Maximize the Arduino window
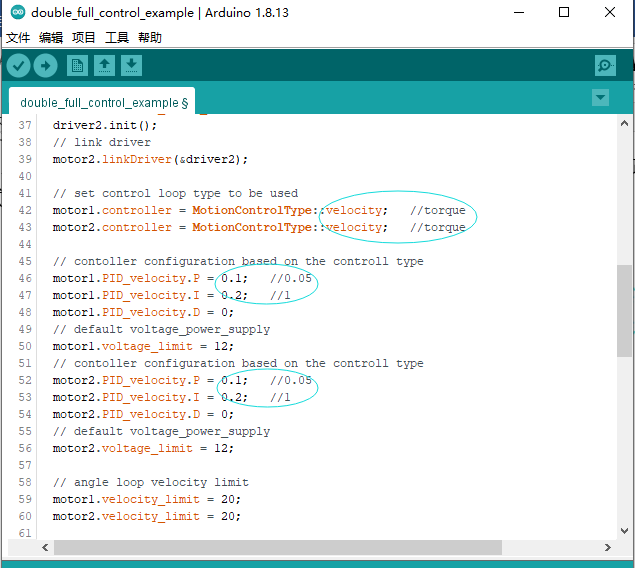This screenshot has height=568, width=635. [x=564, y=13]
